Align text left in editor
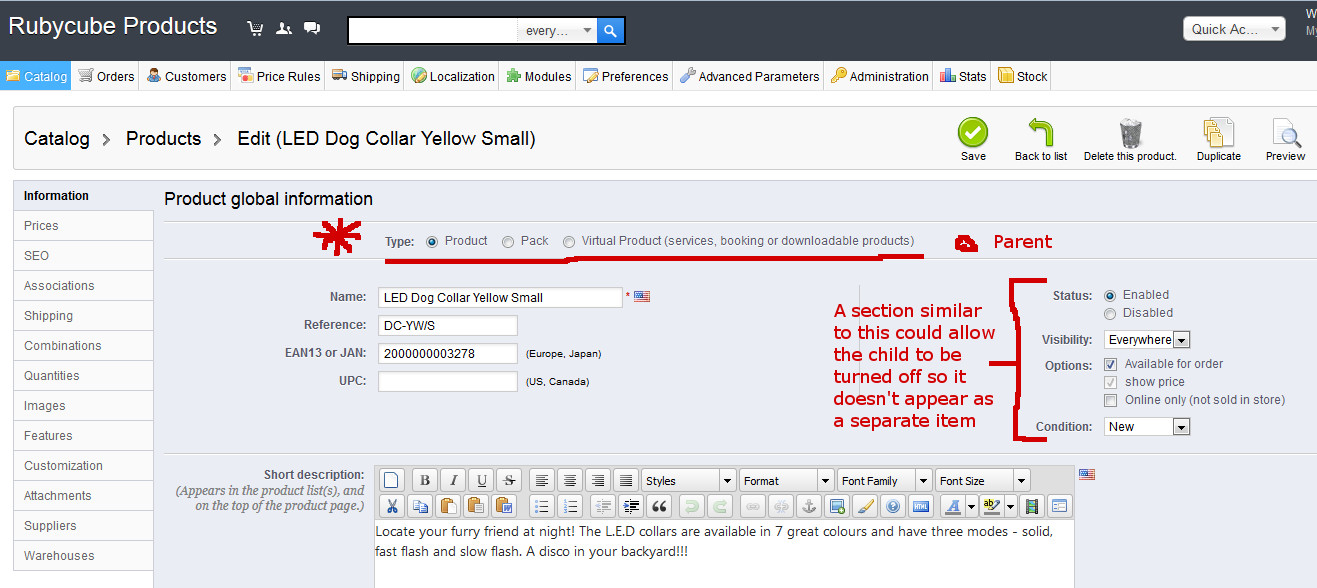This screenshot has width=1317, height=588. tap(541, 480)
